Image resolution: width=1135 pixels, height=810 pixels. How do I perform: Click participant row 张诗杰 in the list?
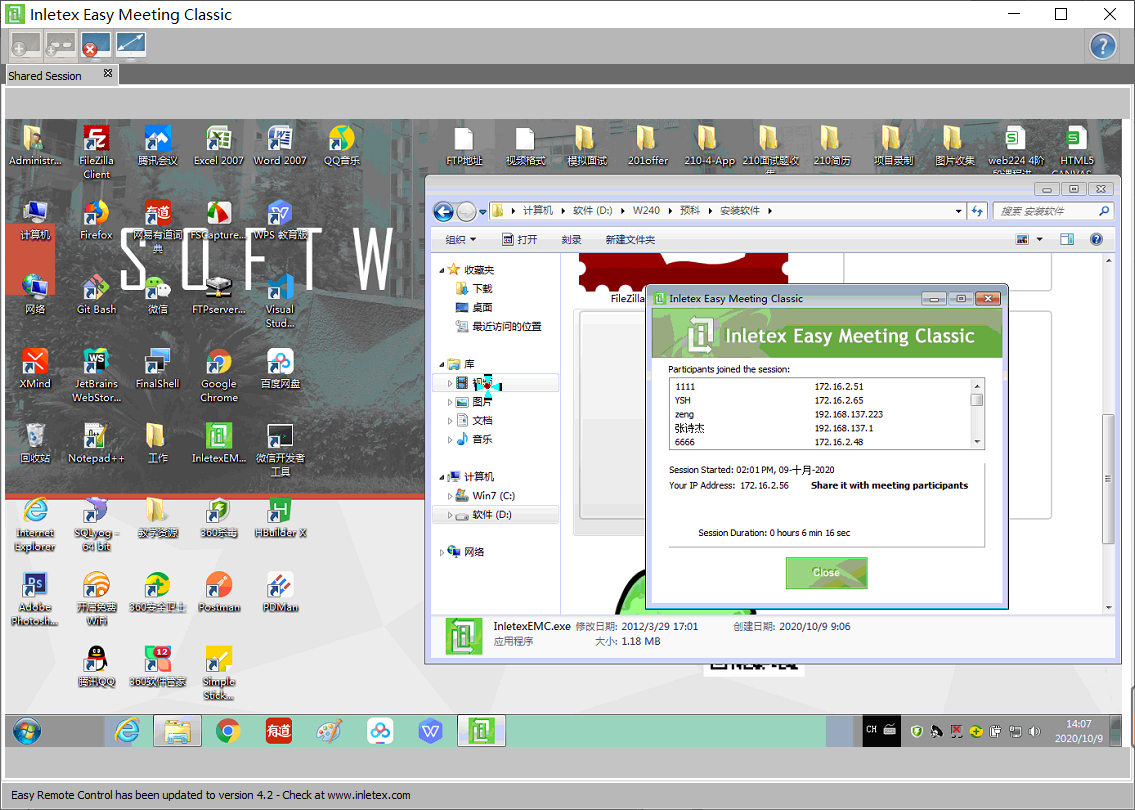click(x=819, y=429)
